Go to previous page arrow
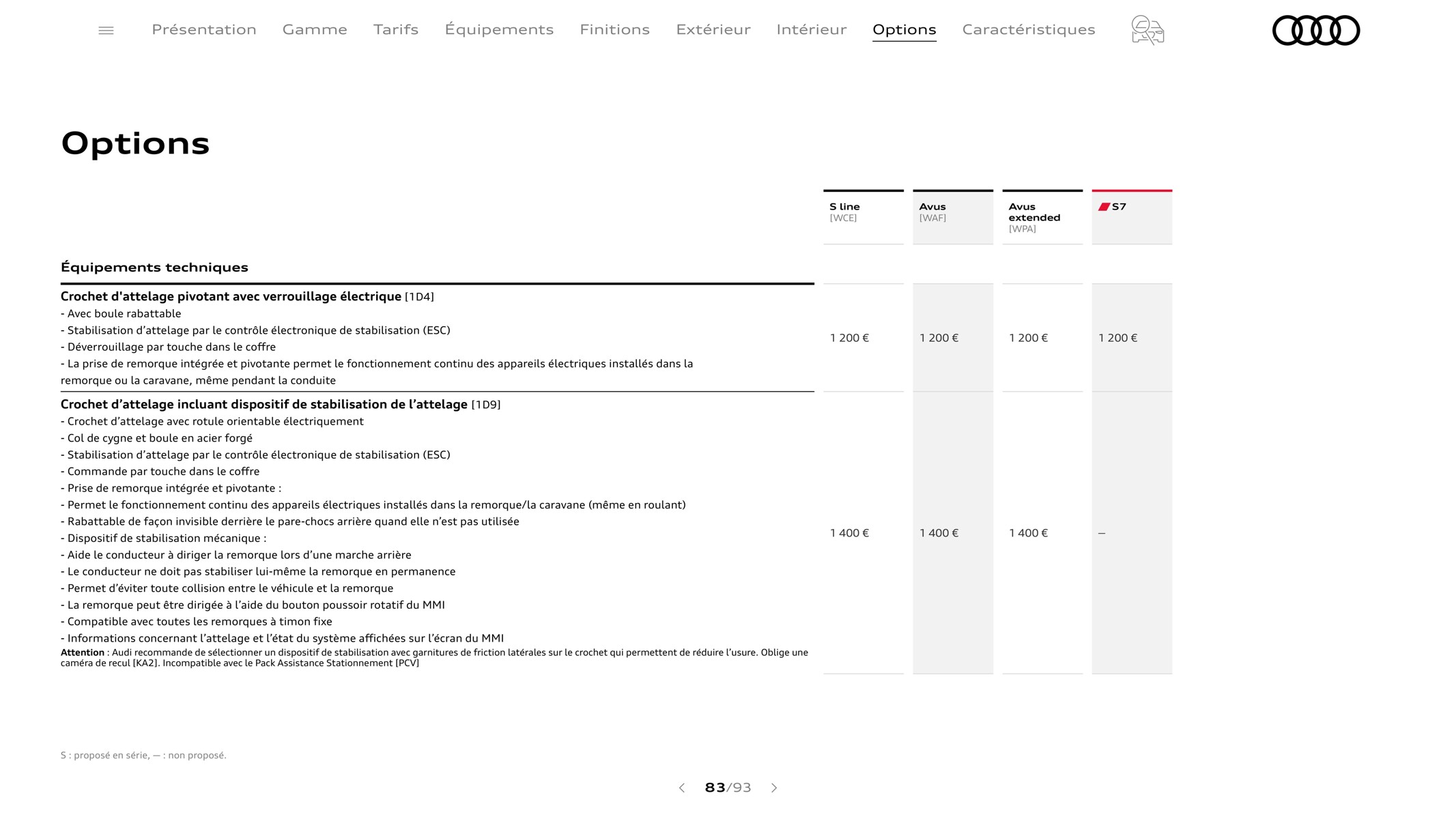Viewport: 1456px width, 819px height. 681,788
